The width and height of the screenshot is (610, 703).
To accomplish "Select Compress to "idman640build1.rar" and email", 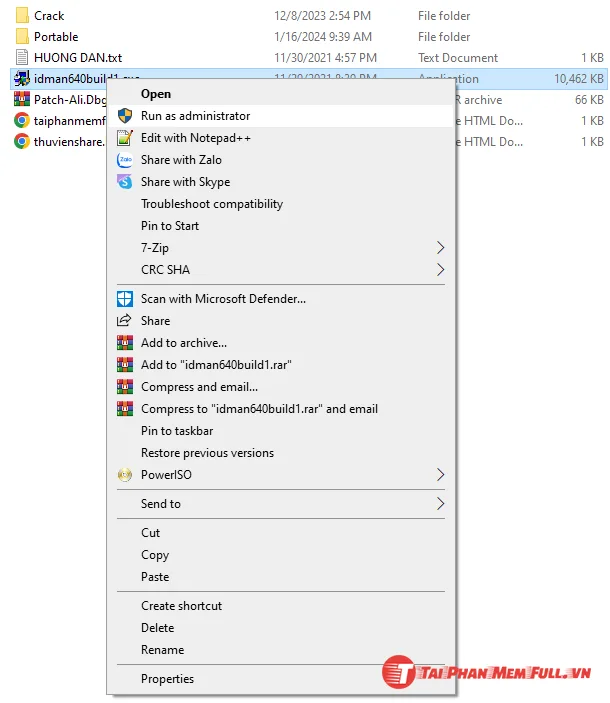I will click(281, 408).
